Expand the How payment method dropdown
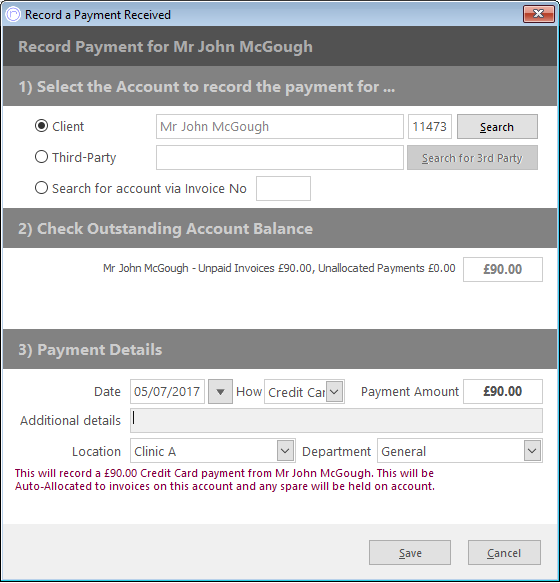Image resolution: width=560 pixels, height=583 pixels. (x=334, y=392)
